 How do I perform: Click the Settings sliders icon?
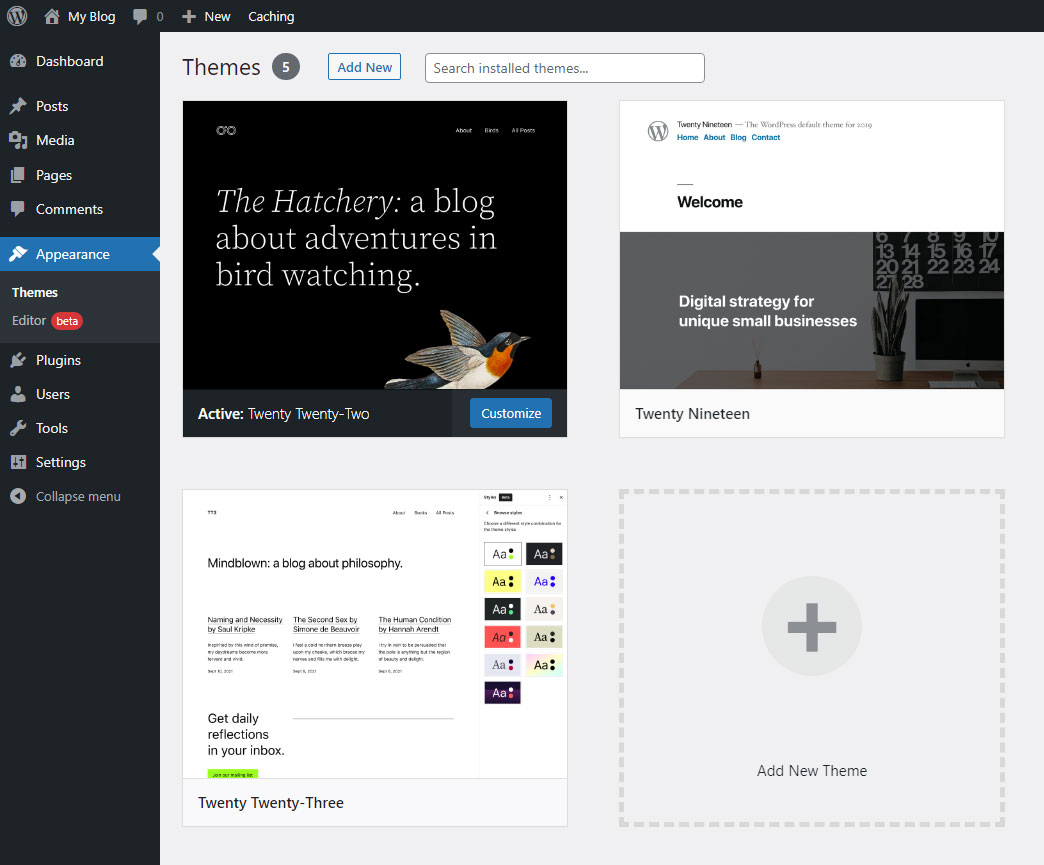18,462
